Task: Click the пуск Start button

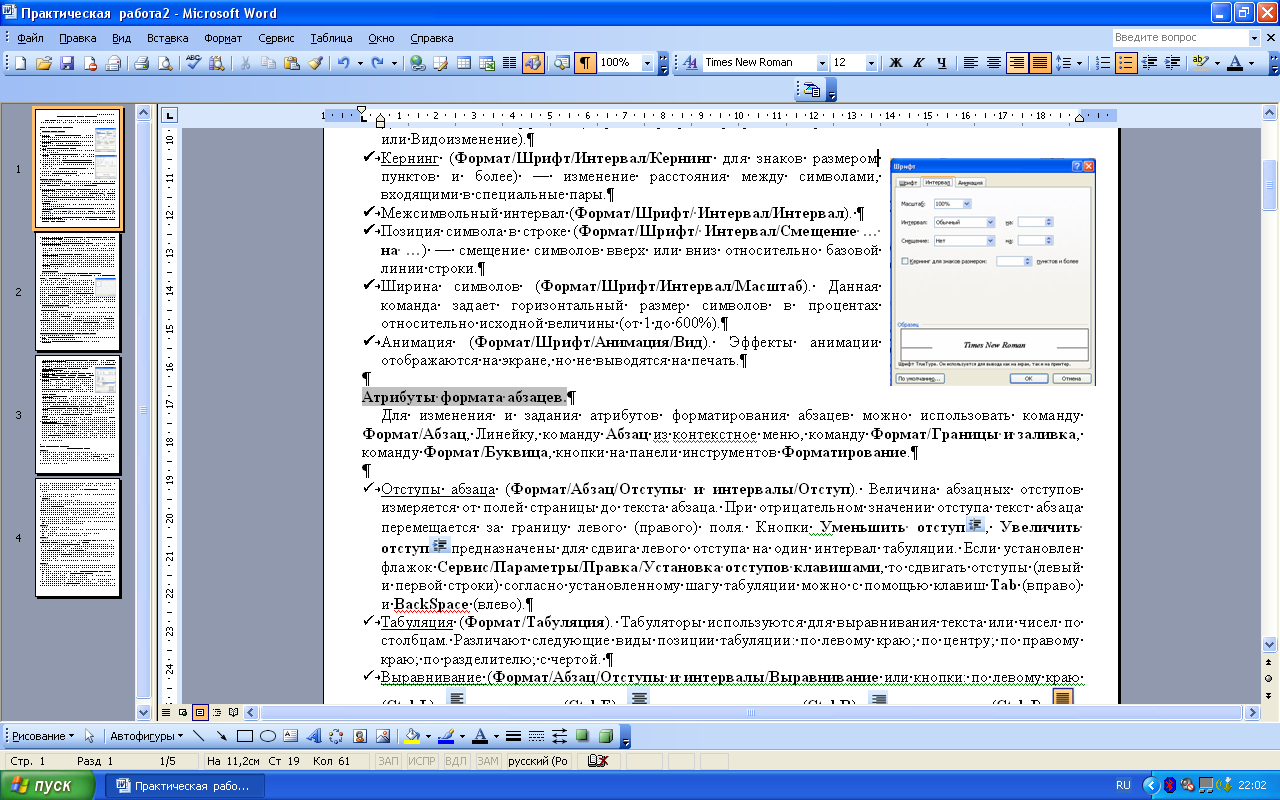Action: (x=49, y=785)
